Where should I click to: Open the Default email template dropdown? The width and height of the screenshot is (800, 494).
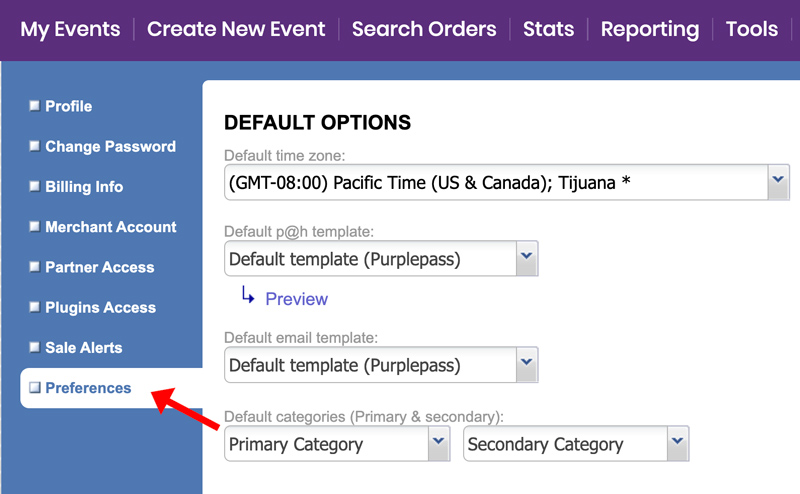pos(381,365)
